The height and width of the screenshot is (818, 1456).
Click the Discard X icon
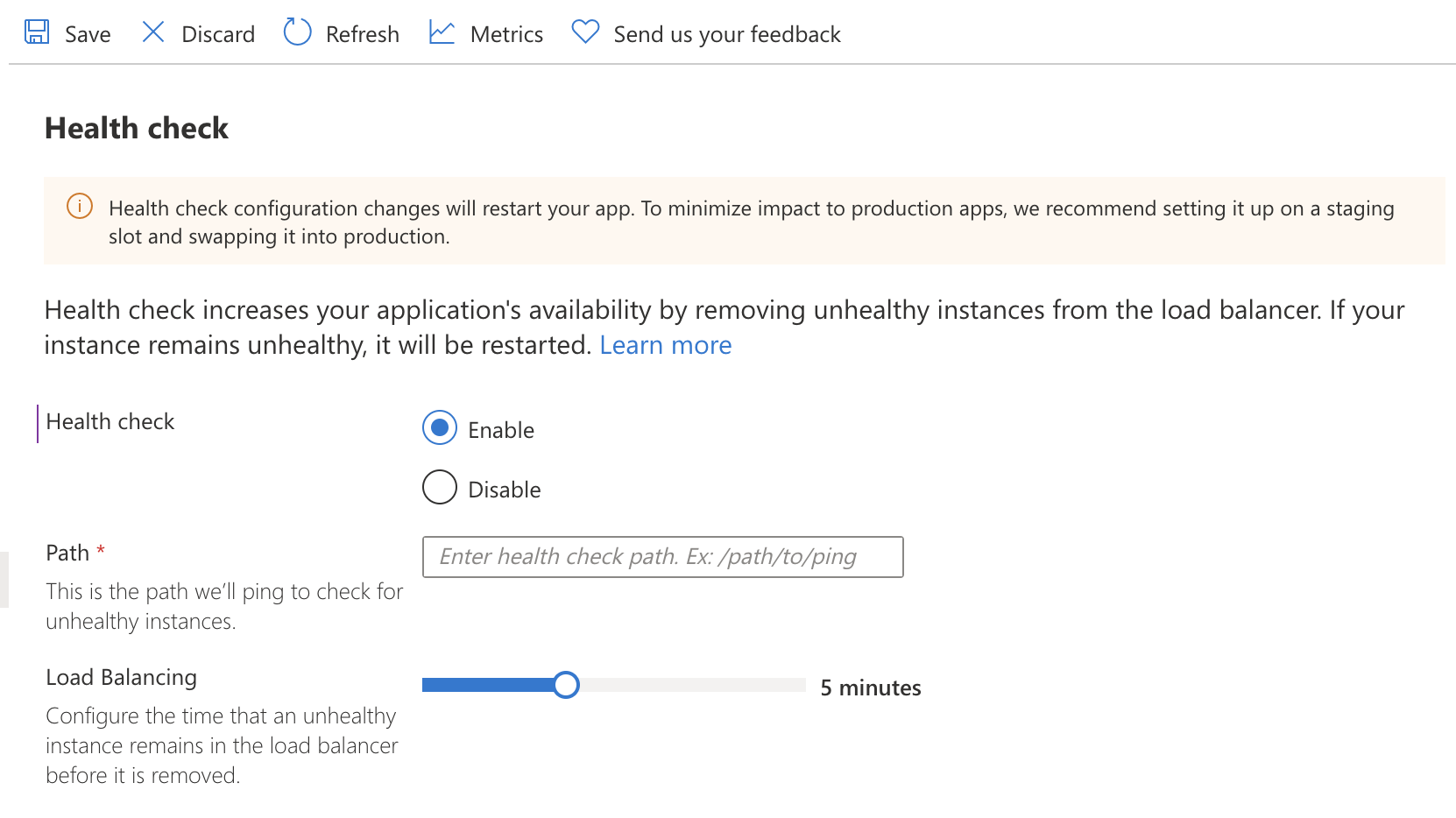coord(153,32)
